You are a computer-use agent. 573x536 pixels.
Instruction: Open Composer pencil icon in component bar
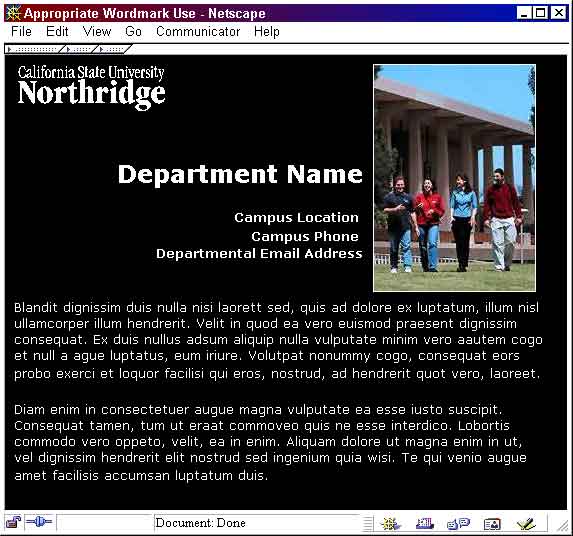point(526,524)
